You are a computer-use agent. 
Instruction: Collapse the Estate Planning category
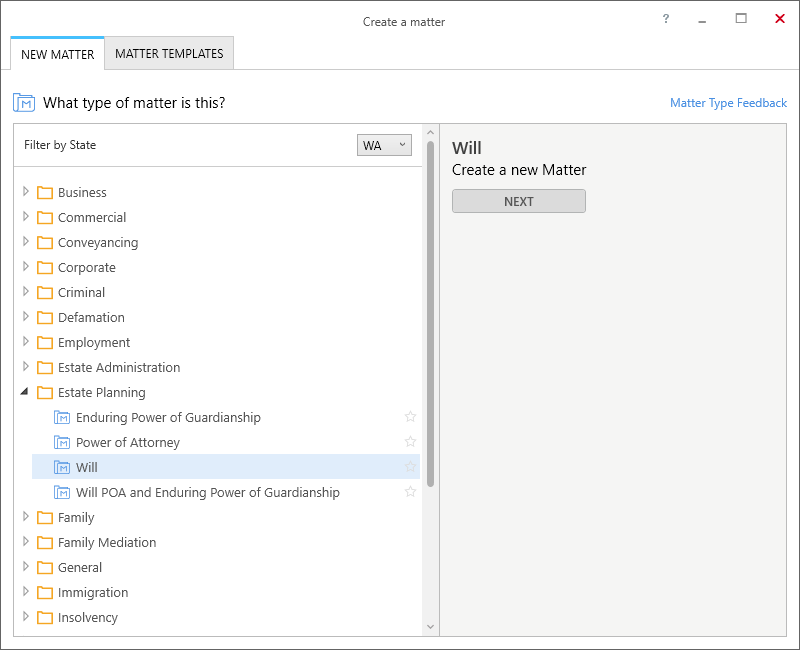coord(24,391)
